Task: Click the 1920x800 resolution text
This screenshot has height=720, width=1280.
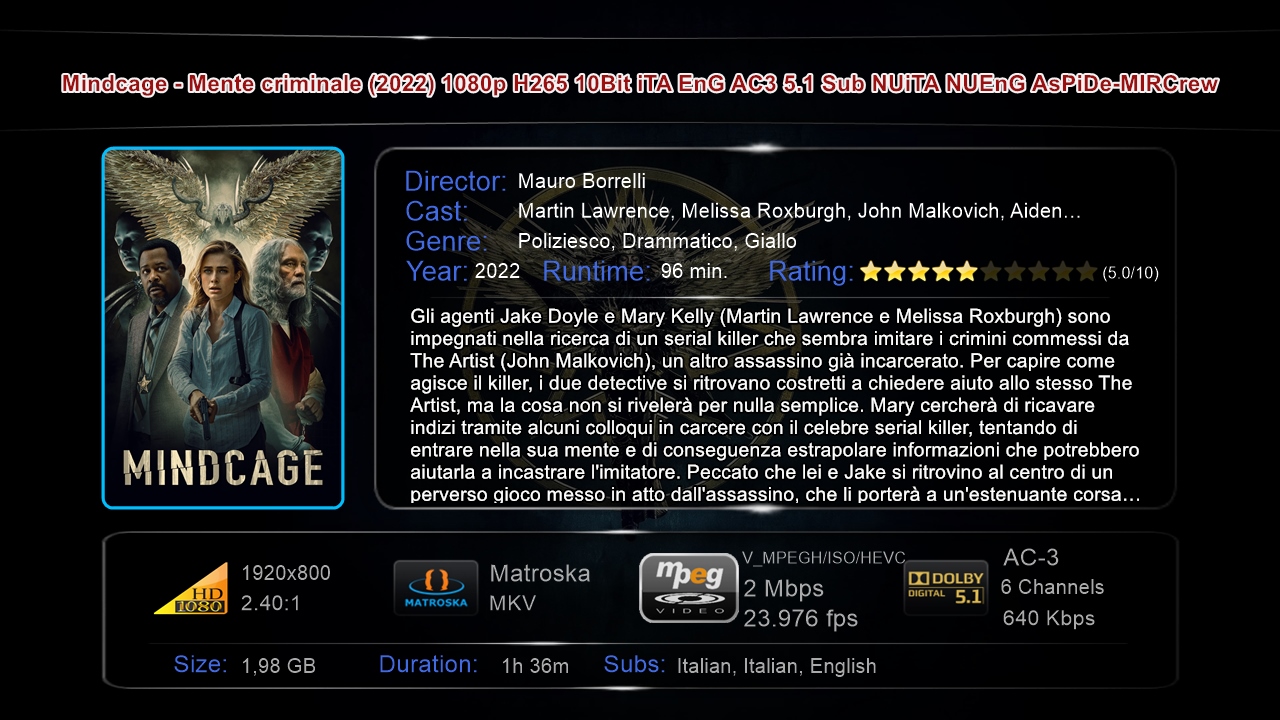Action: tap(286, 573)
